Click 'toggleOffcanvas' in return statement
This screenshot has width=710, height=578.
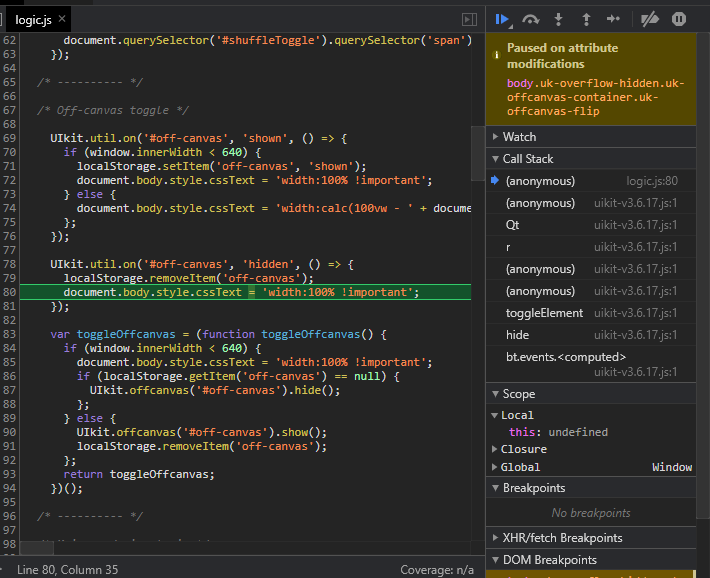click(159, 474)
